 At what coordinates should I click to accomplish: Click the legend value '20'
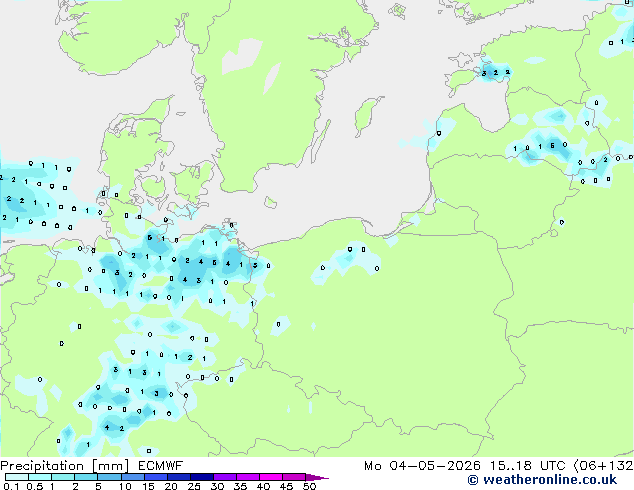pyautogui.click(x=171, y=486)
